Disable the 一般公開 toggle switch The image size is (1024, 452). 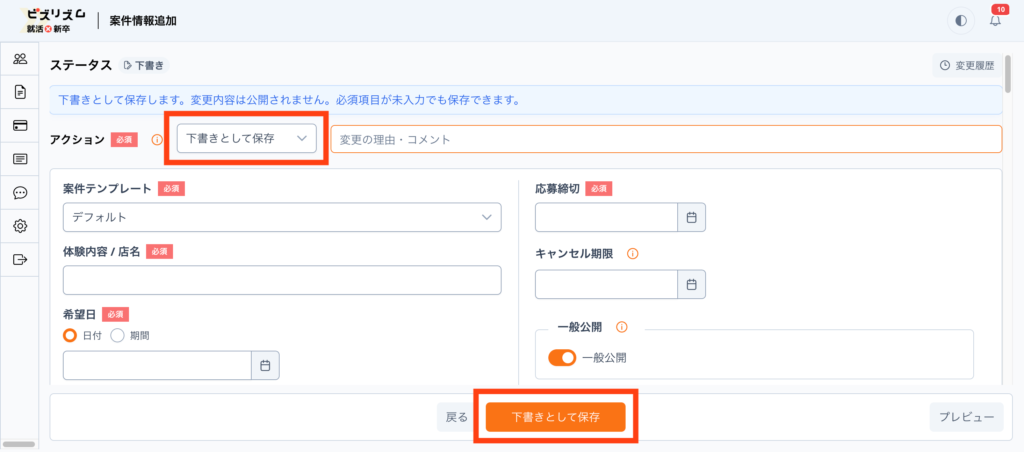point(562,357)
